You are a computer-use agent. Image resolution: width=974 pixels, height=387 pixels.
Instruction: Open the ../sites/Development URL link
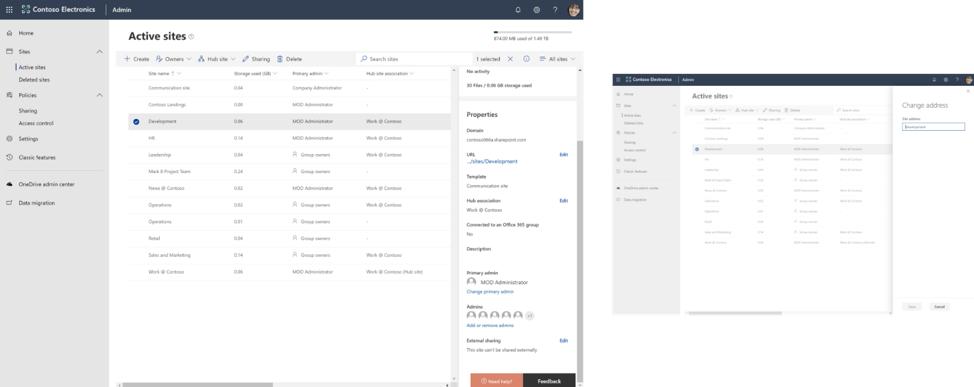click(x=492, y=162)
